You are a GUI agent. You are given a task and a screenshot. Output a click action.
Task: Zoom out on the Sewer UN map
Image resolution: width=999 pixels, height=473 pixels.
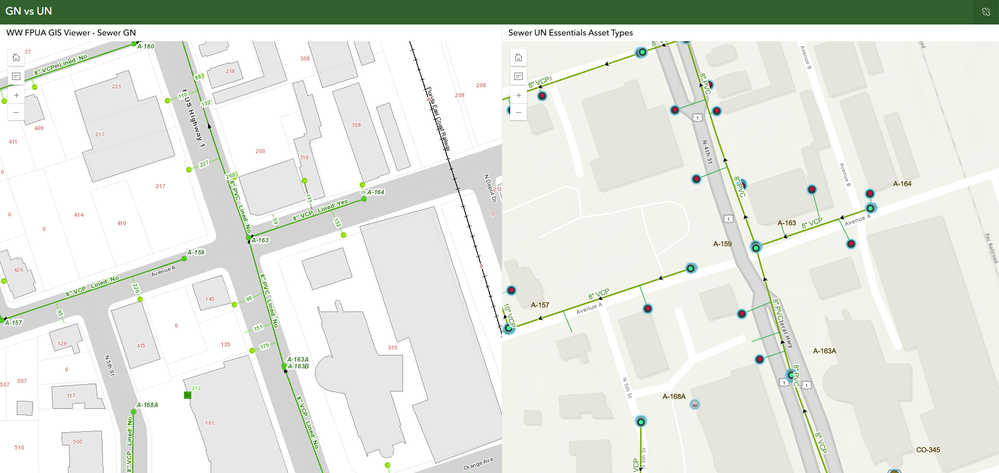point(519,112)
